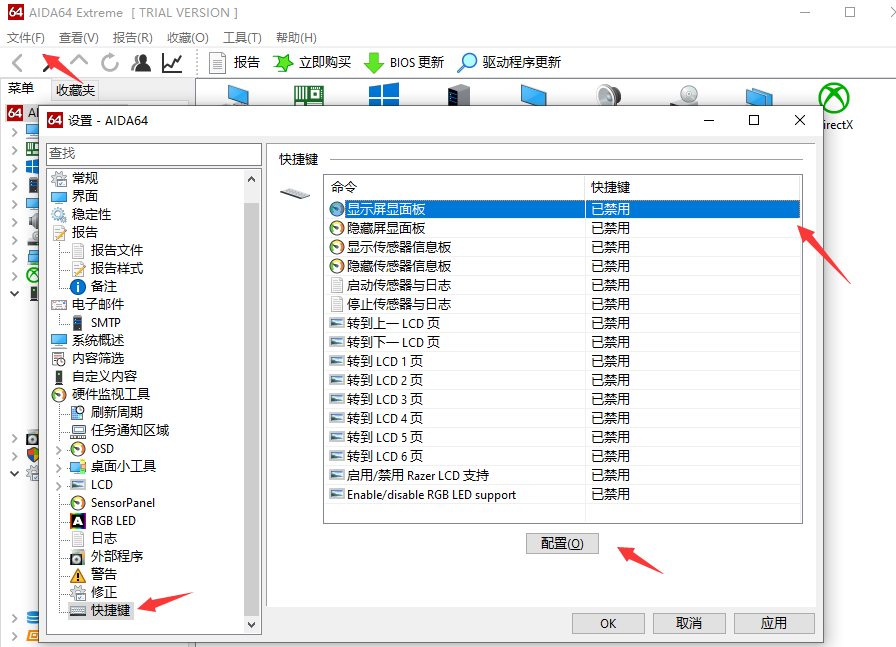Select SensorPanel in the settings tree
Image resolution: width=896 pixels, height=647 pixels.
pos(122,502)
